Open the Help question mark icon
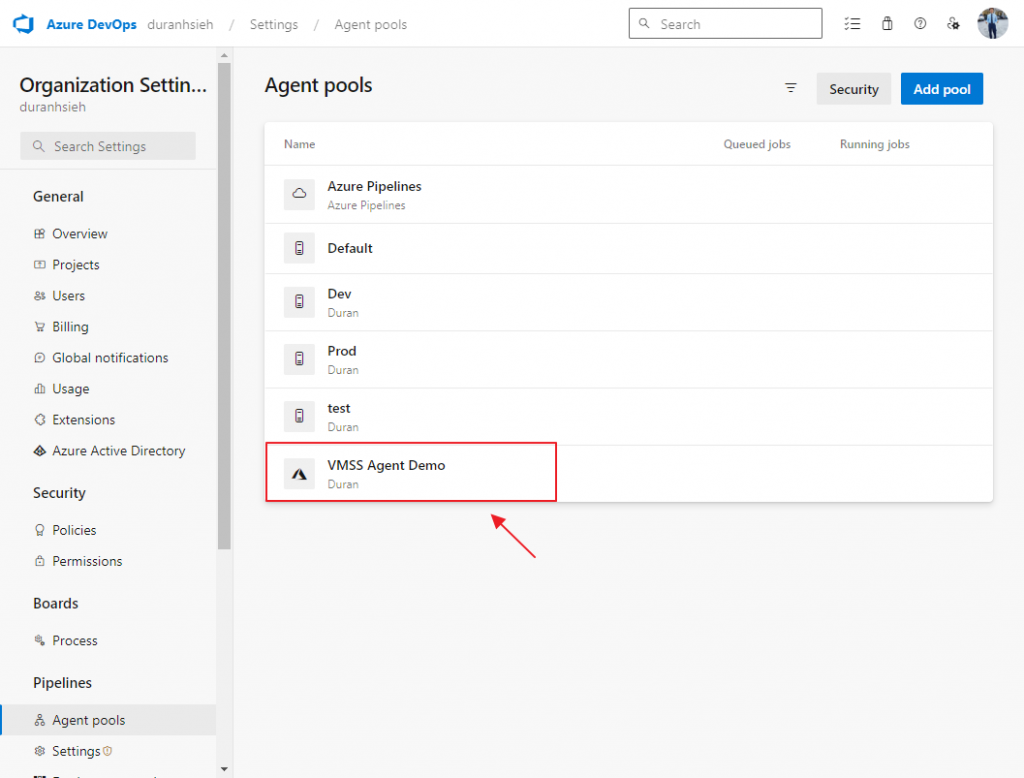 click(920, 24)
